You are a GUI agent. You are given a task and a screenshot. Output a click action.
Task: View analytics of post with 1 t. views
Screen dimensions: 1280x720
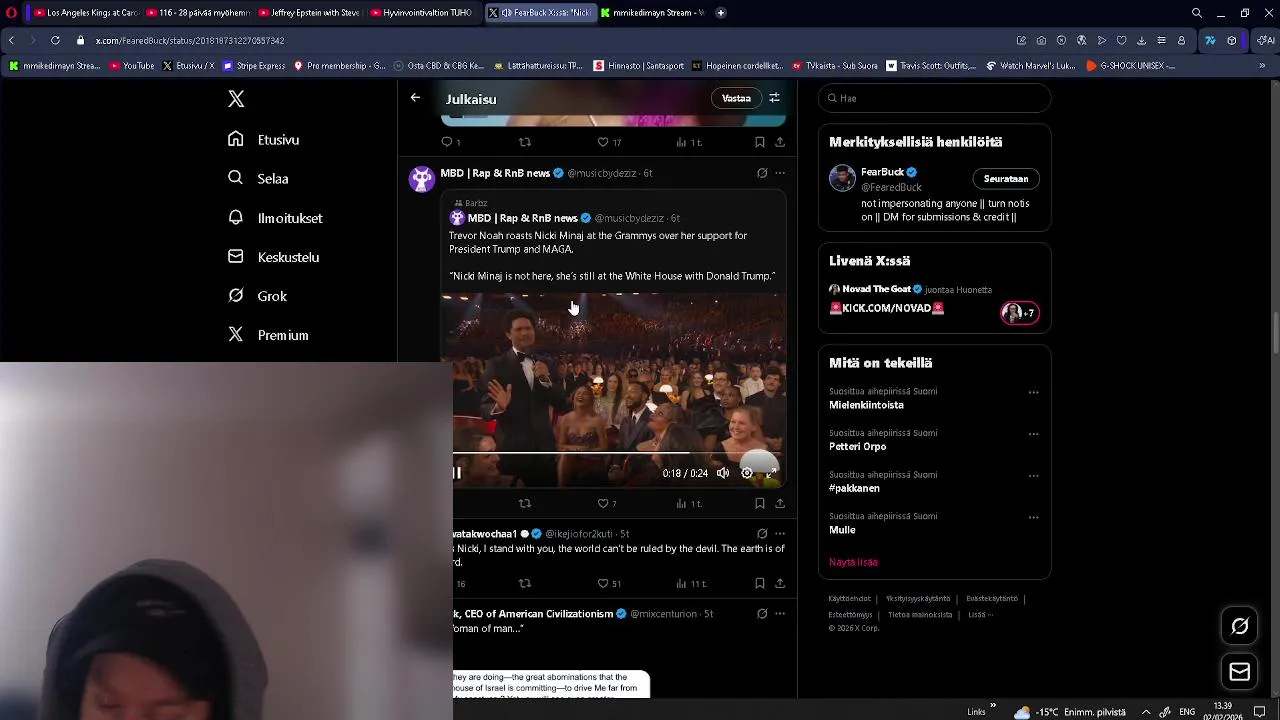688,142
